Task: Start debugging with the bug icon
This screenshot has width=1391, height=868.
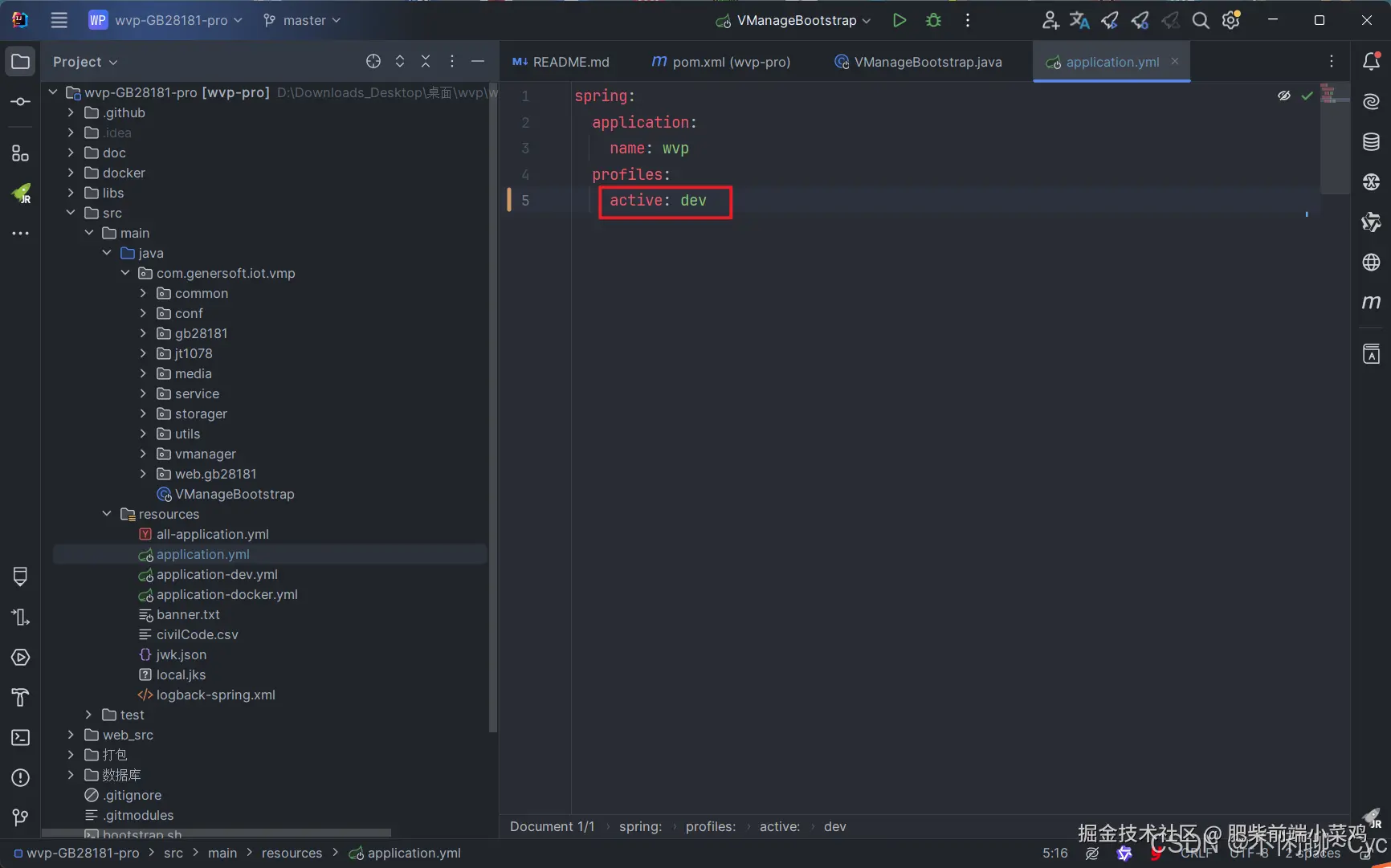Action: (933, 20)
